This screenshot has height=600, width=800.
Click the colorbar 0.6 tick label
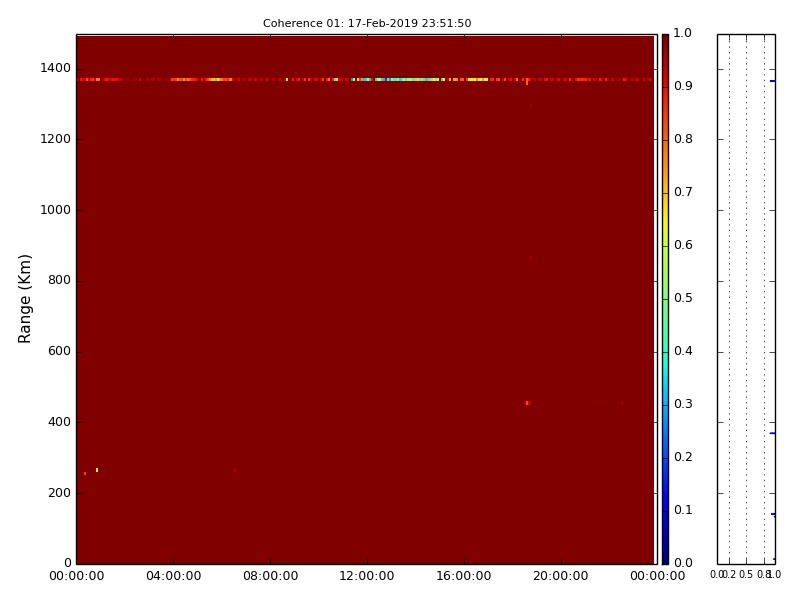(683, 245)
